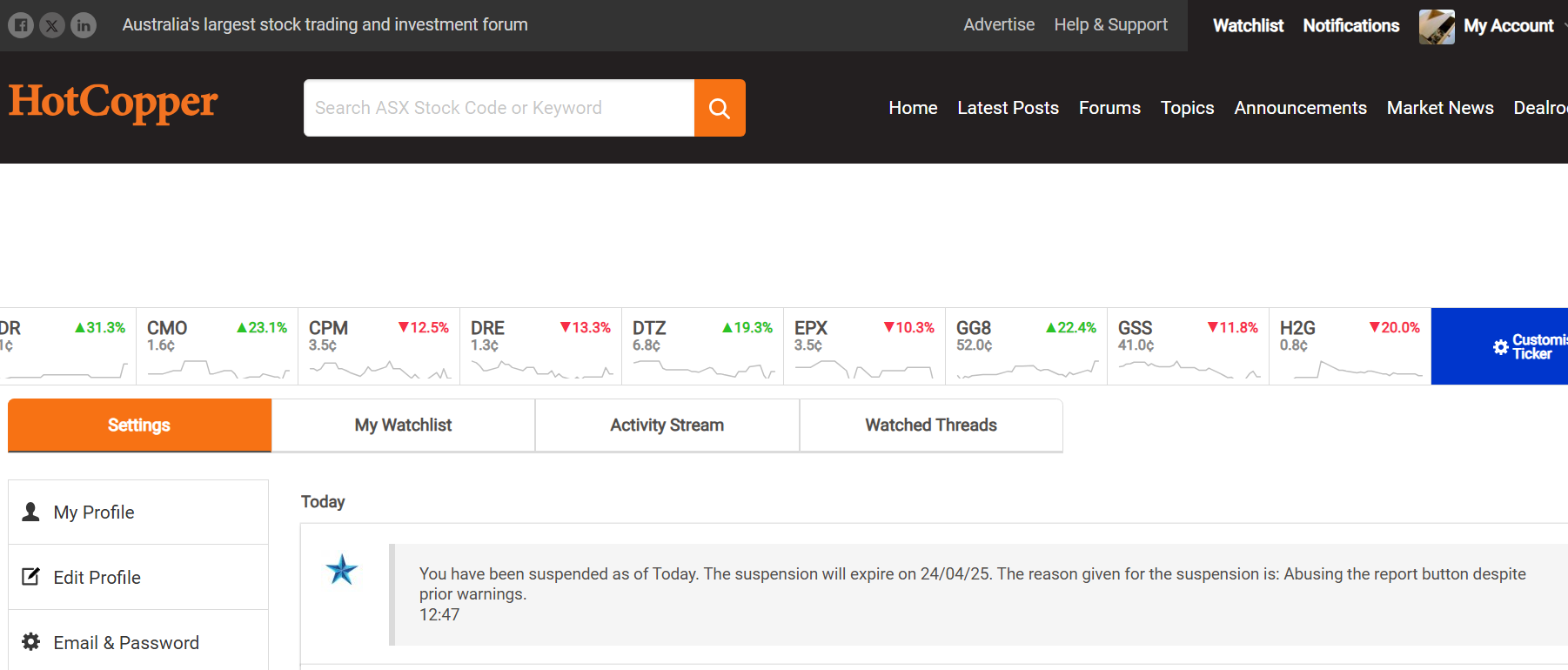
Task: Click the DRE ticker tile
Action: pyautogui.click(x=540, y=346)
